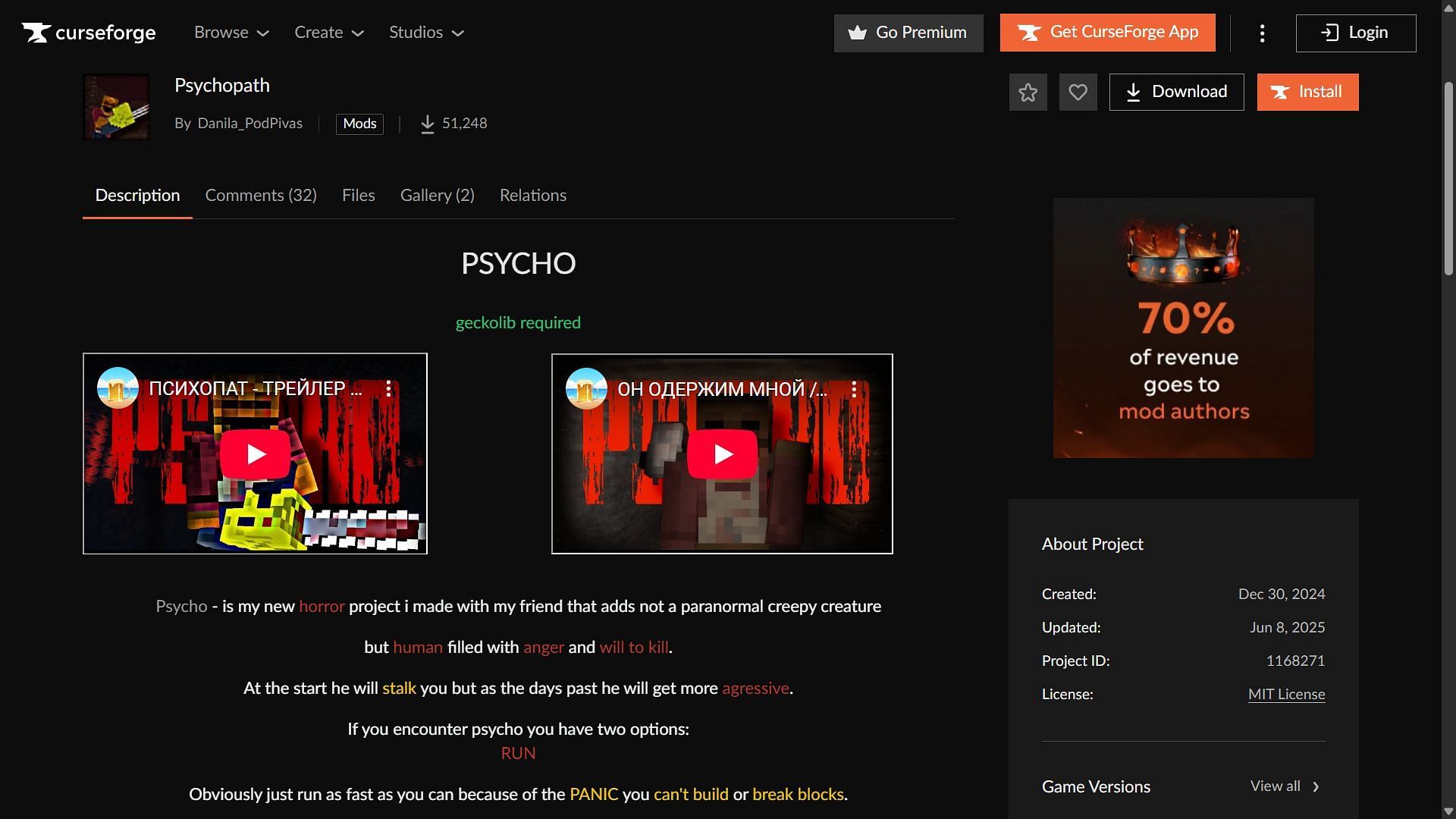This screenshot has width=1456, height=819.
Task: Click channel avatar on ПСИХОПАТ trailer video
Action: (x=118, y=388)
